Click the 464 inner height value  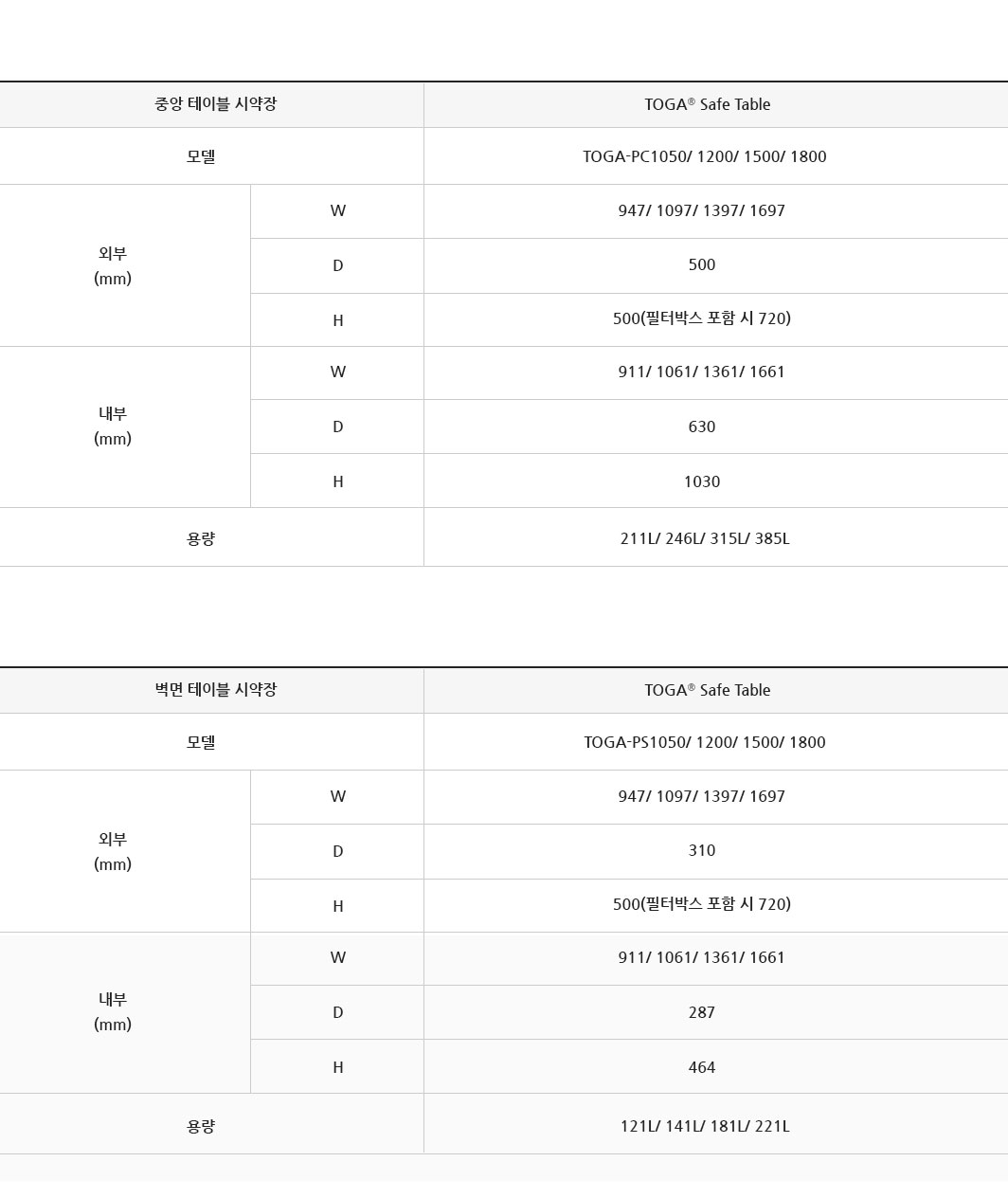(701, 1067)
